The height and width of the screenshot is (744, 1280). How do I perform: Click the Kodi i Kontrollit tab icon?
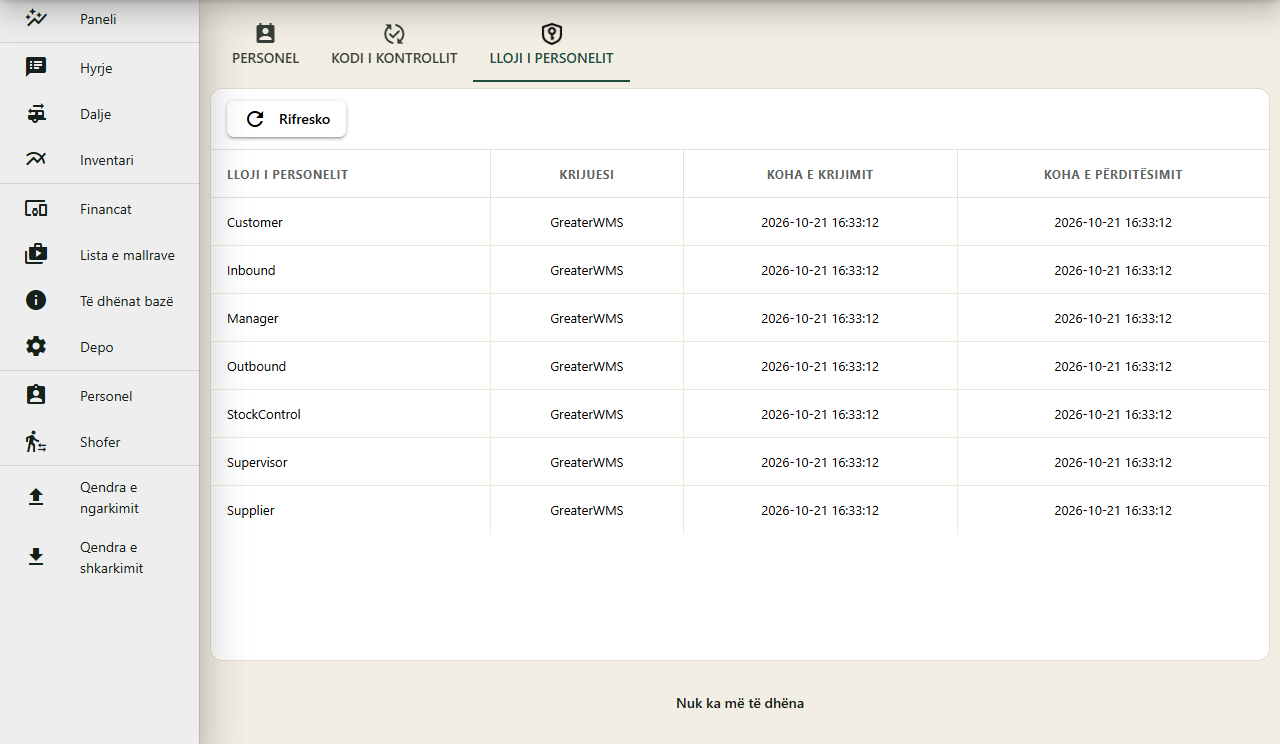(394, 34)
